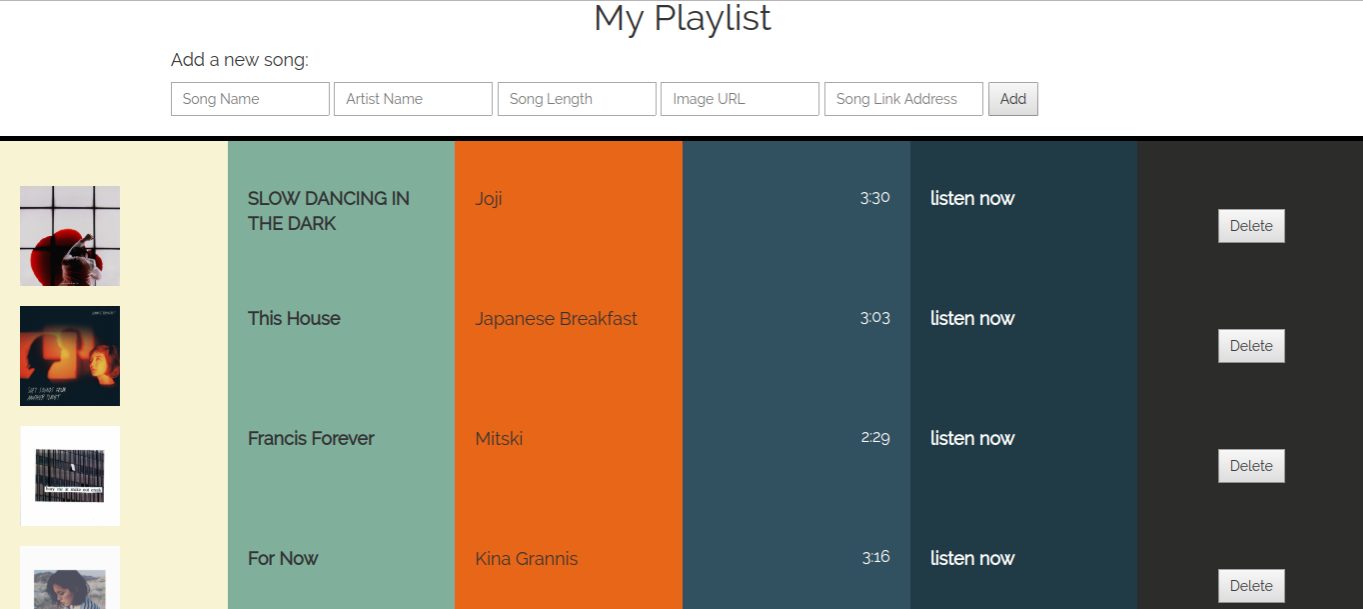Screen dimensions: 1363x609
Task: Focus the Artist Name text box
Action: click(x=413, y=99)
